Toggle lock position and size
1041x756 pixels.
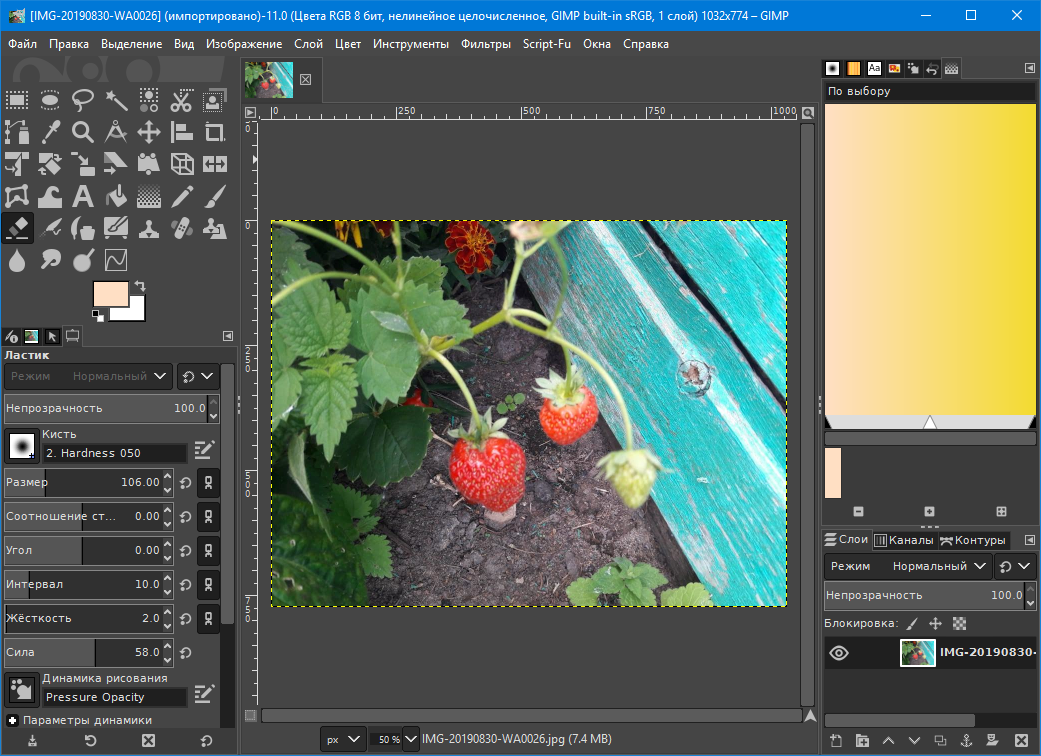tap(935, 623)
